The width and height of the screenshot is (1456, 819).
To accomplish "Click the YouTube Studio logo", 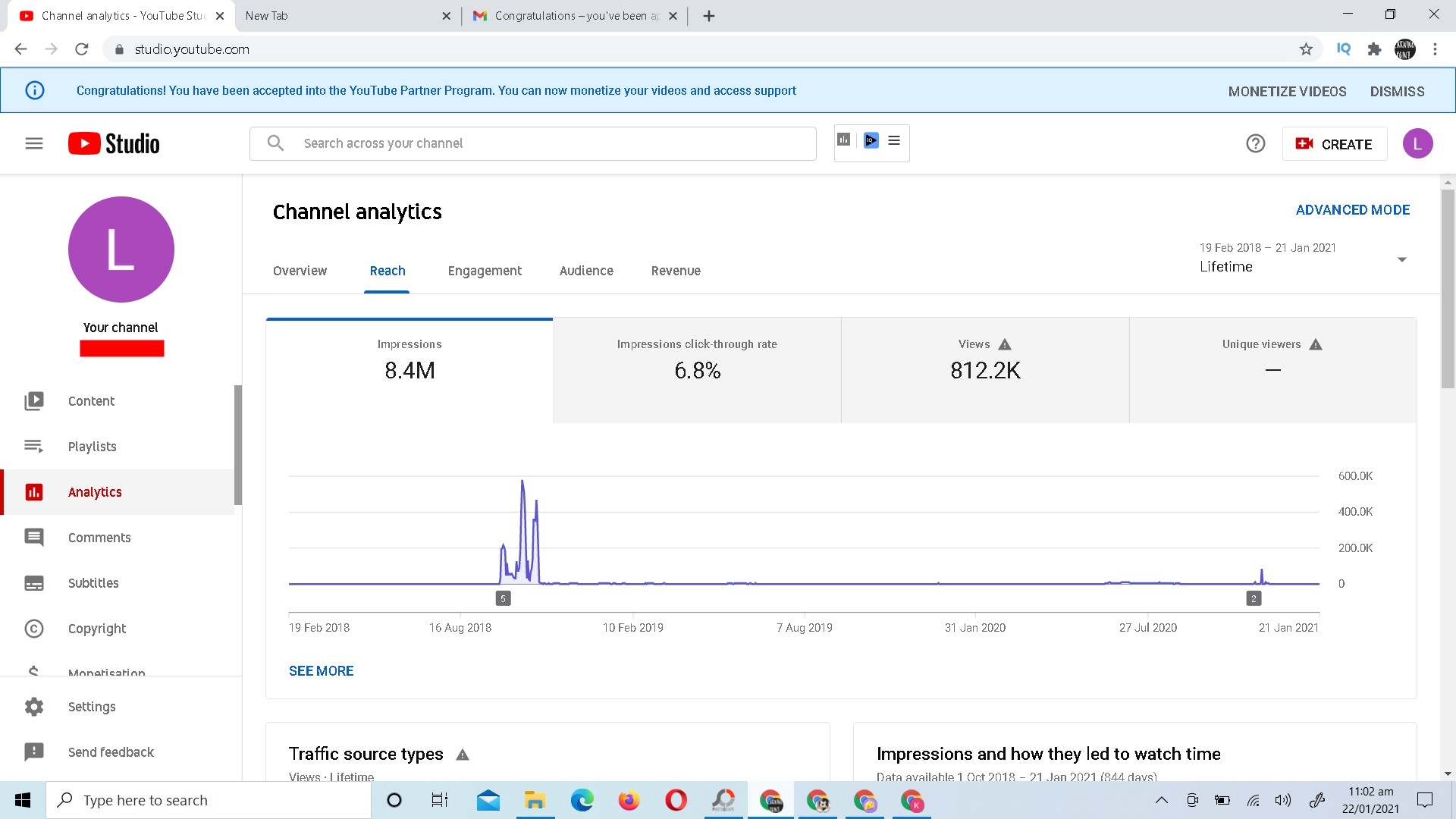I will 114,143.
